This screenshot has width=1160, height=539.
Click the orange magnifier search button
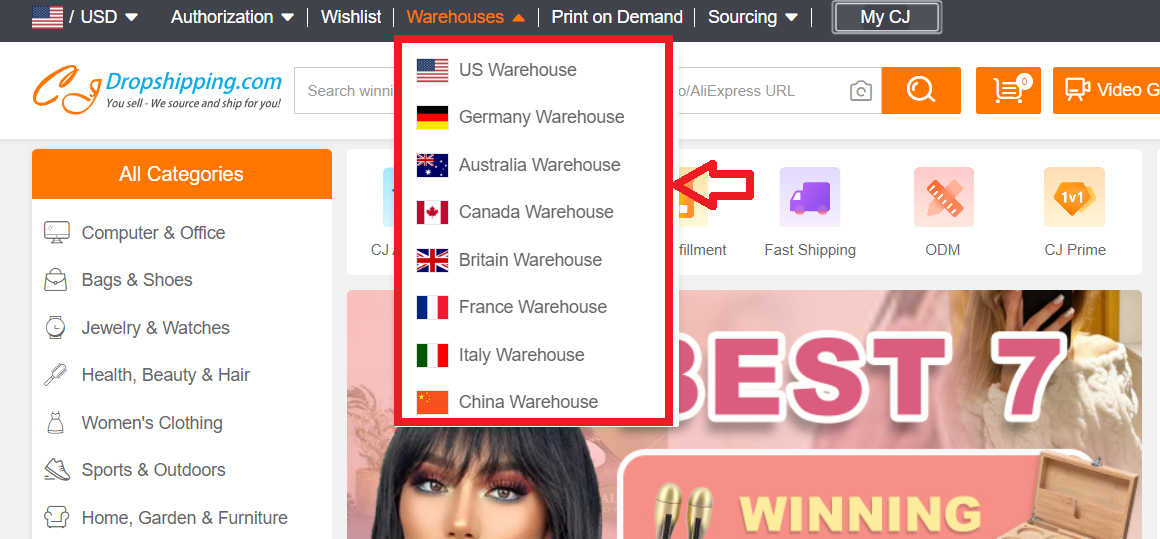pyautogui.click(x=921, y=90)
